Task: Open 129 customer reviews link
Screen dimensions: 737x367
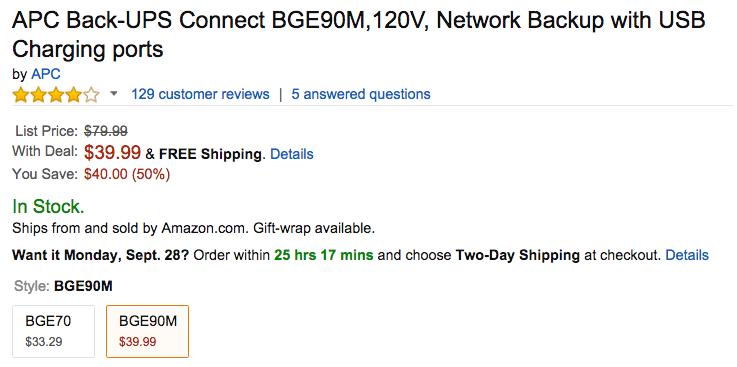Action: coord(200,94)
